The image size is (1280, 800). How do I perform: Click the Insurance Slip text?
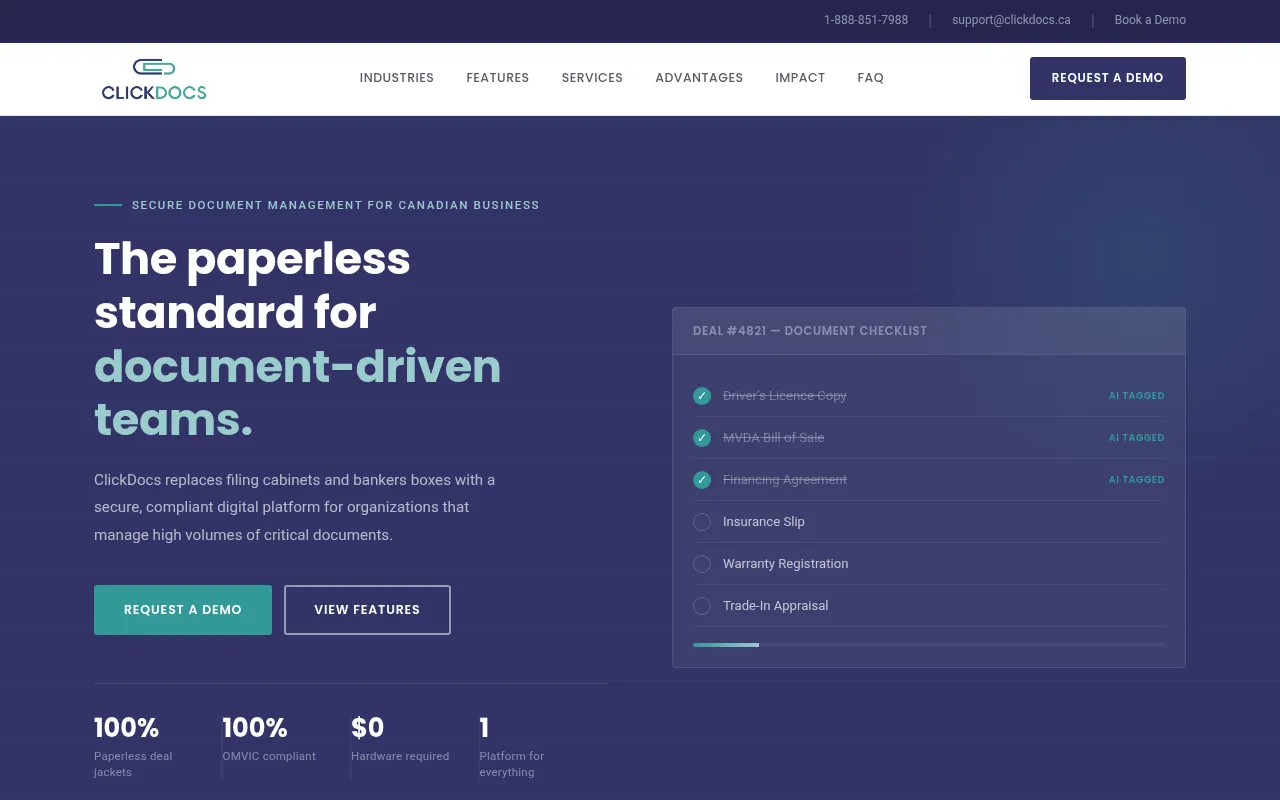(764, 522)
